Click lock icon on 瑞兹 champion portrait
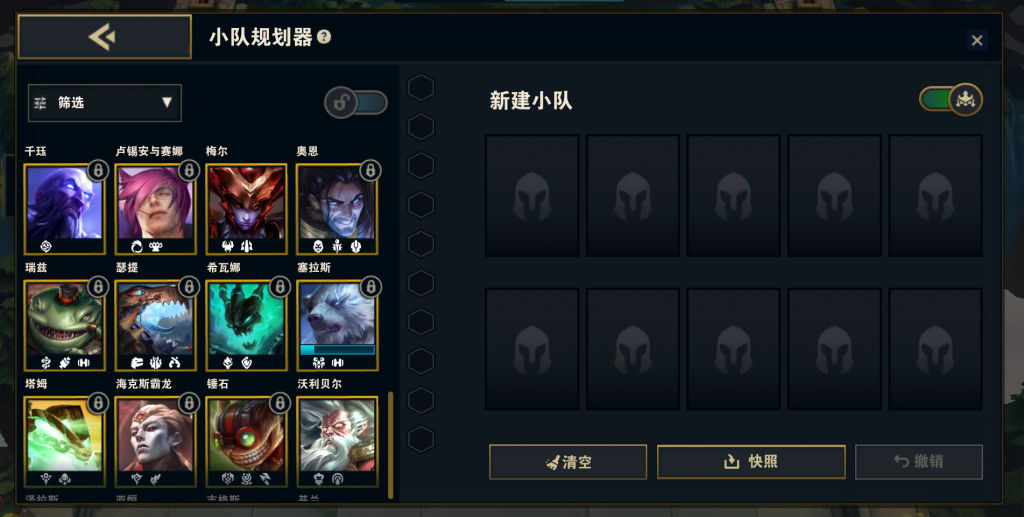The height and width of the screenshot is (517, 1024). point(98,287)
